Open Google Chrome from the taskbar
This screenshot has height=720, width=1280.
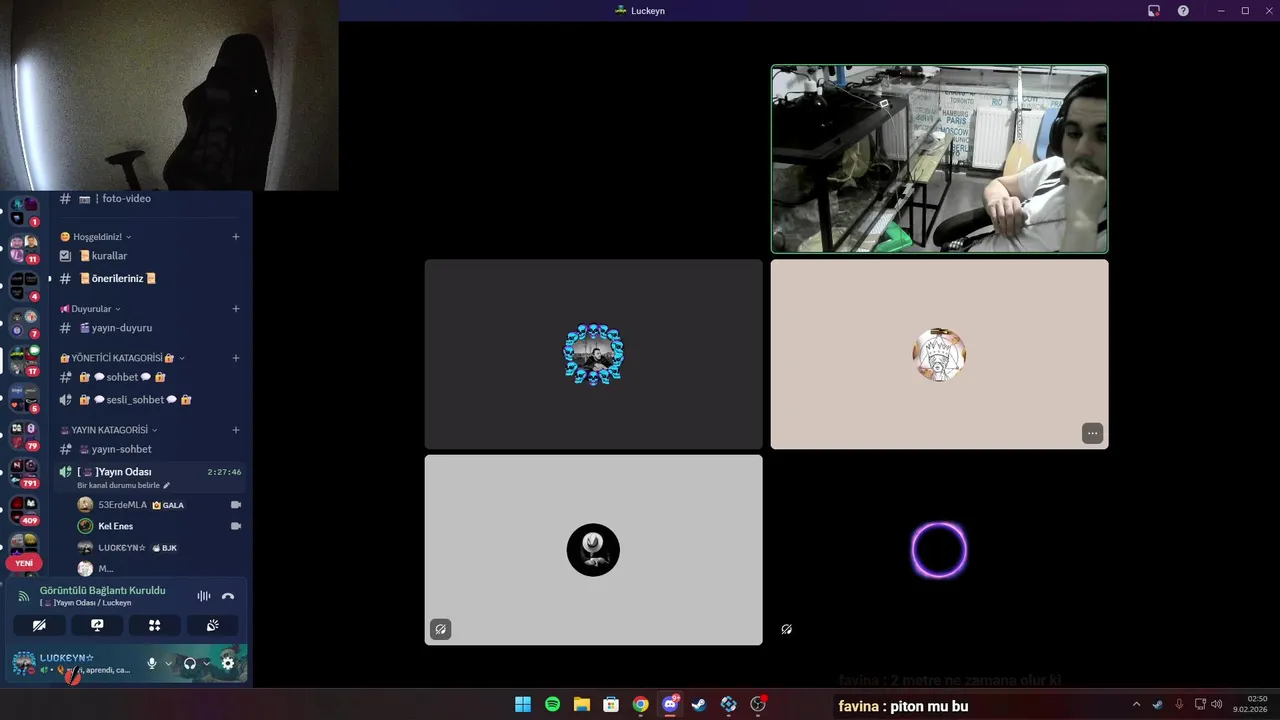pyautogui.click(x=640, y=705)
